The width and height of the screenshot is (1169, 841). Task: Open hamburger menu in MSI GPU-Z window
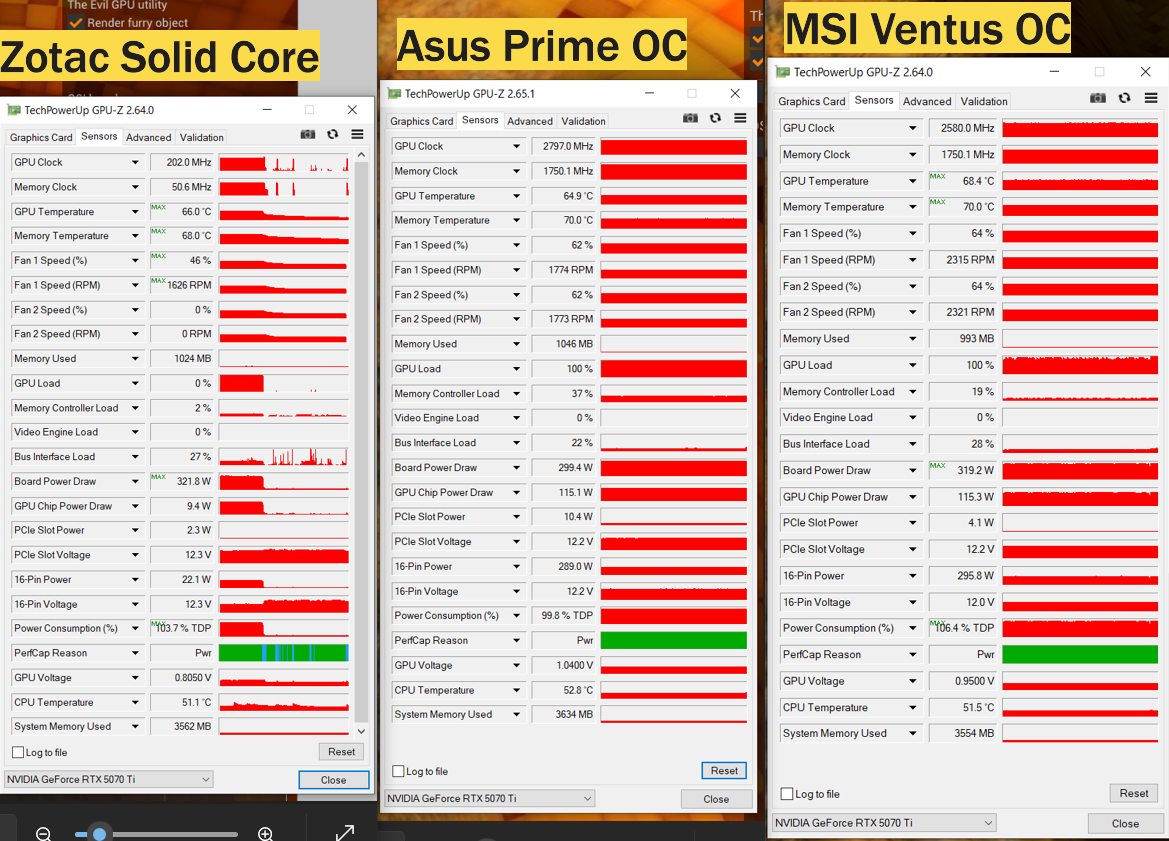coord(1151,98)
